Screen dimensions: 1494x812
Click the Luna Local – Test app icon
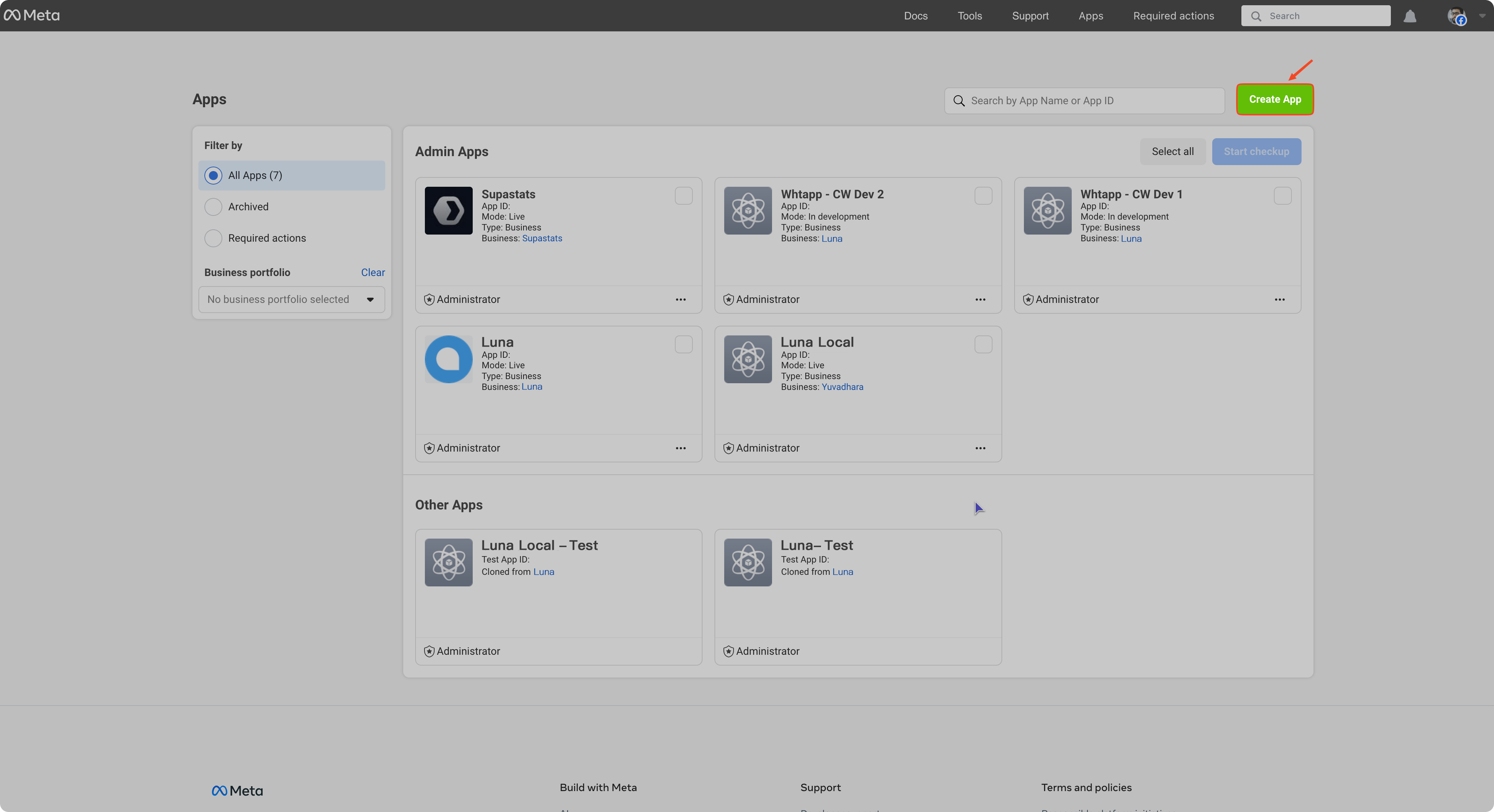point(448,562)
